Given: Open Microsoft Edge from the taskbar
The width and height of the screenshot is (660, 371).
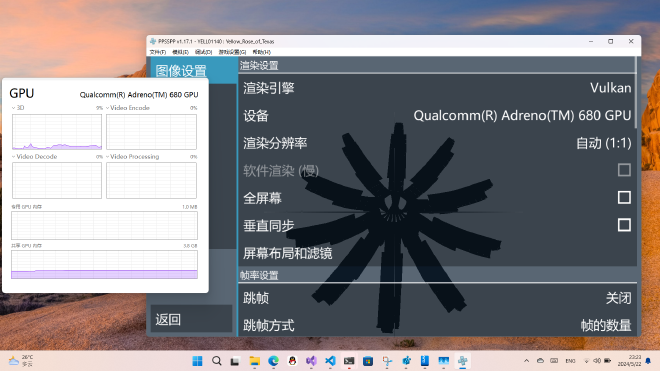Looking at the screenshot, I should tap(274, 361).
